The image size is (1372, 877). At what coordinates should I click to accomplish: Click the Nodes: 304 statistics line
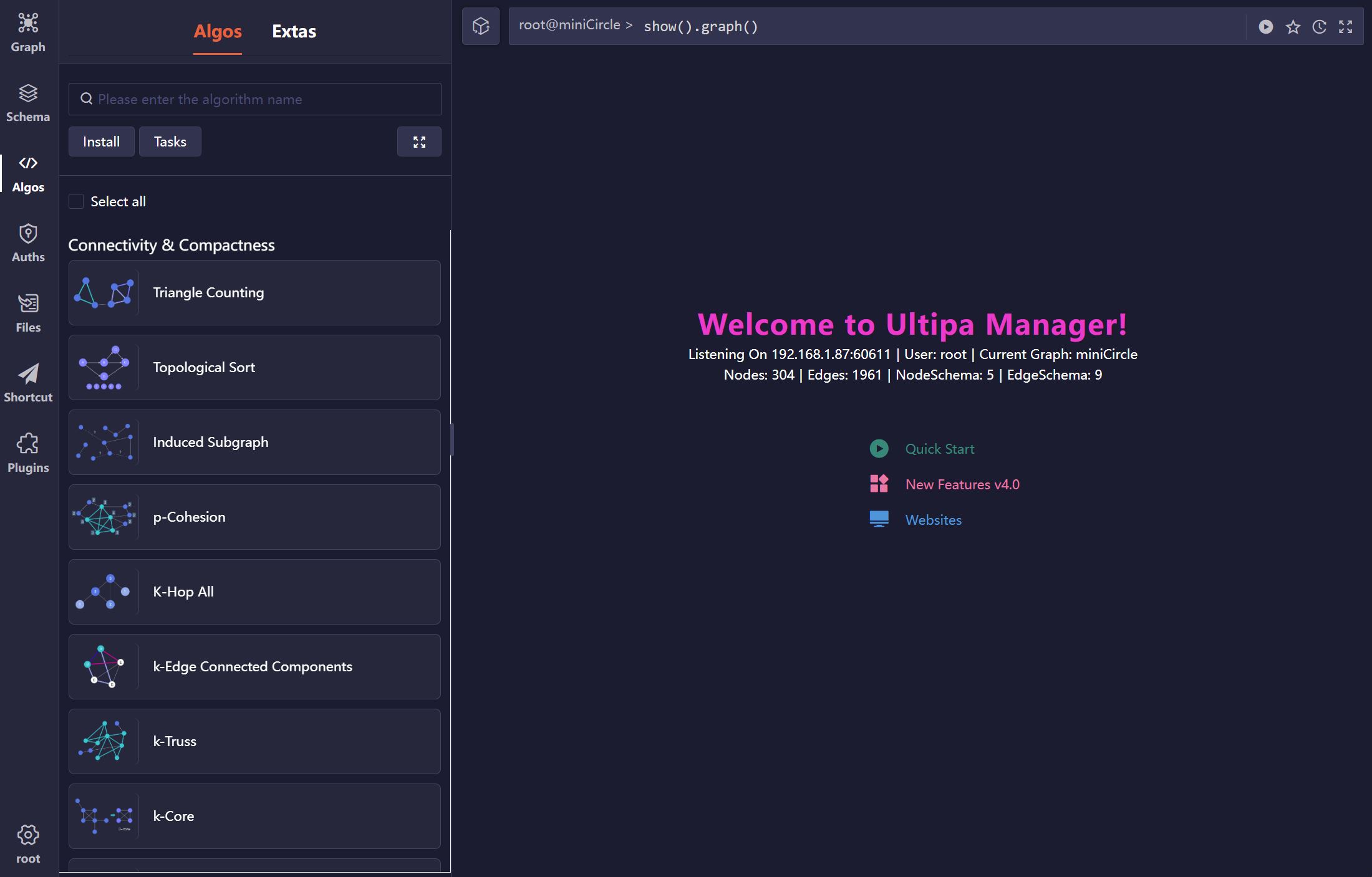[x=912, y=375]
